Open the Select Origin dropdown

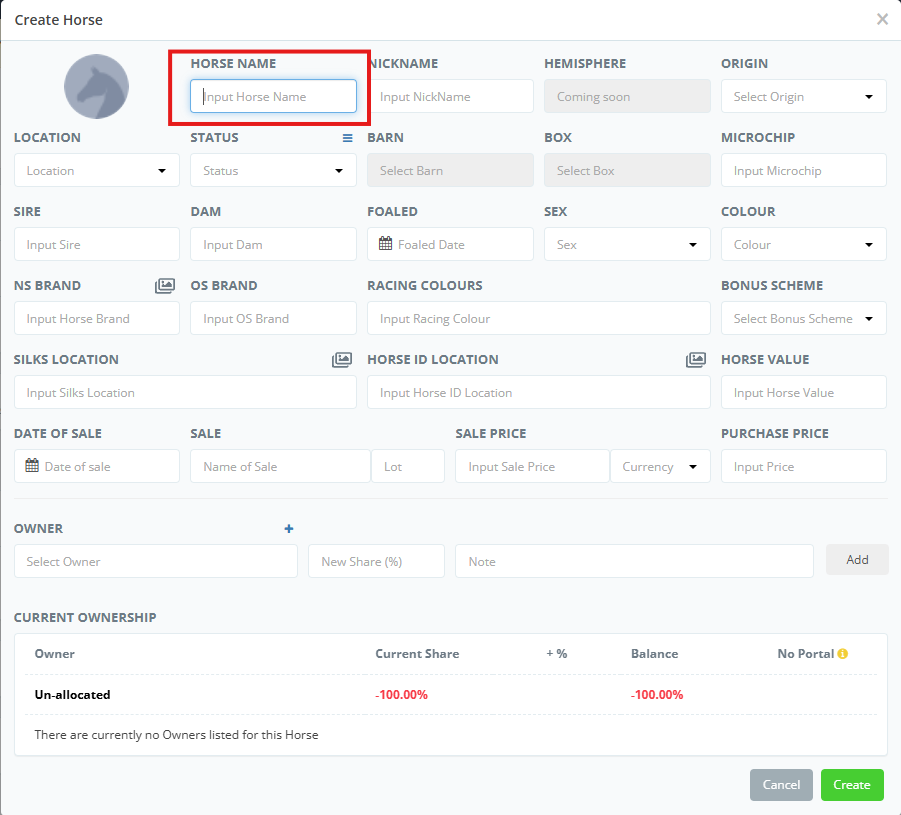(803, 97)
